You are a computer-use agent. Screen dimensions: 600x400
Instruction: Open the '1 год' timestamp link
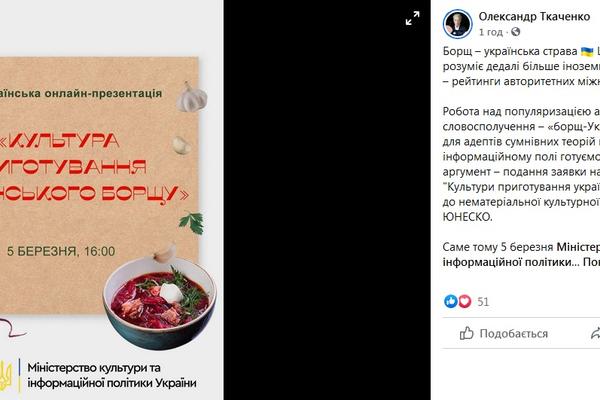click(491, 32)
